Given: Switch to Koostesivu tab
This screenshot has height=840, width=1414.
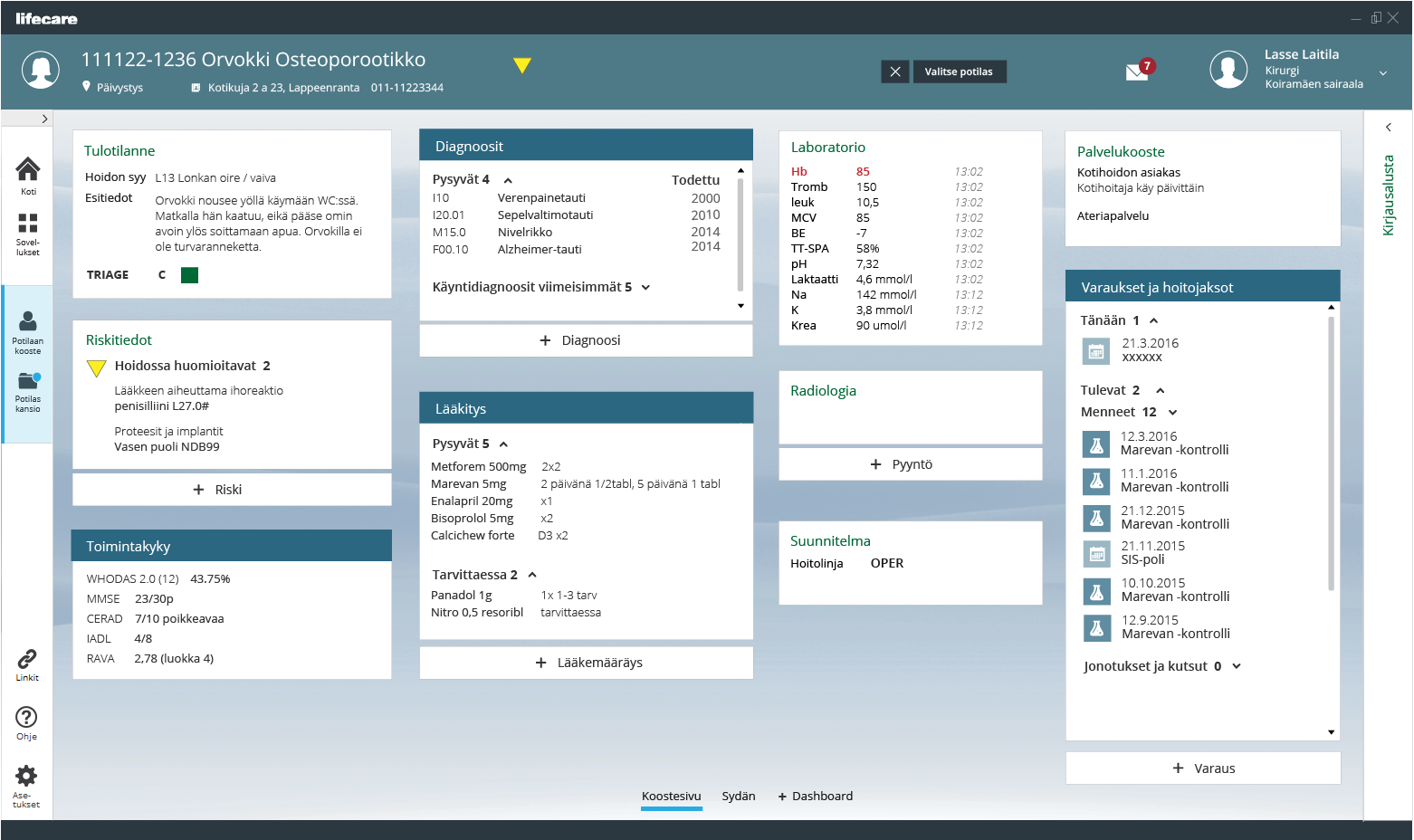Looking at the screenshot, I should 672,797.
